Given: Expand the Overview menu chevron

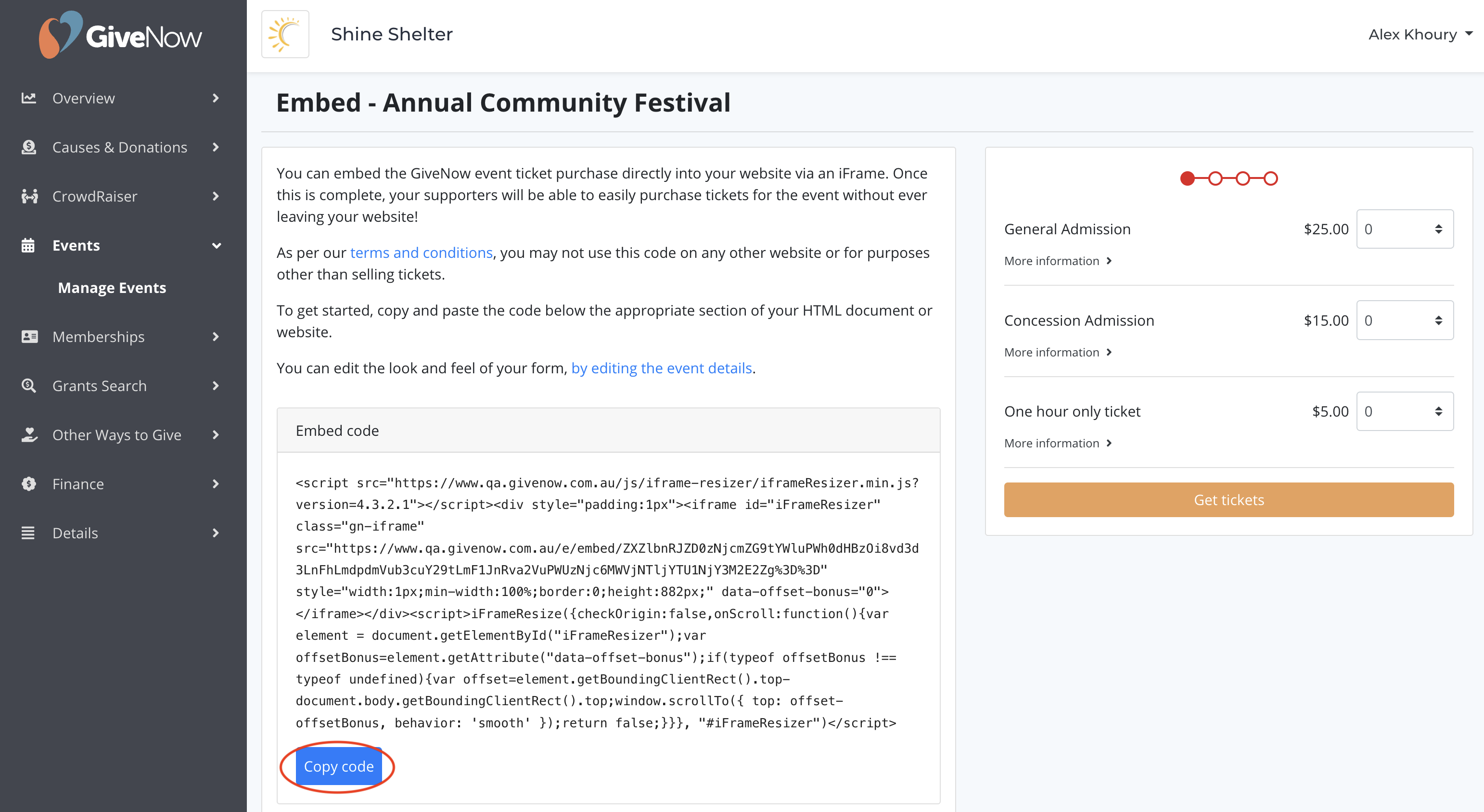Looking at the screenshot, I should [x=216, y=99].
